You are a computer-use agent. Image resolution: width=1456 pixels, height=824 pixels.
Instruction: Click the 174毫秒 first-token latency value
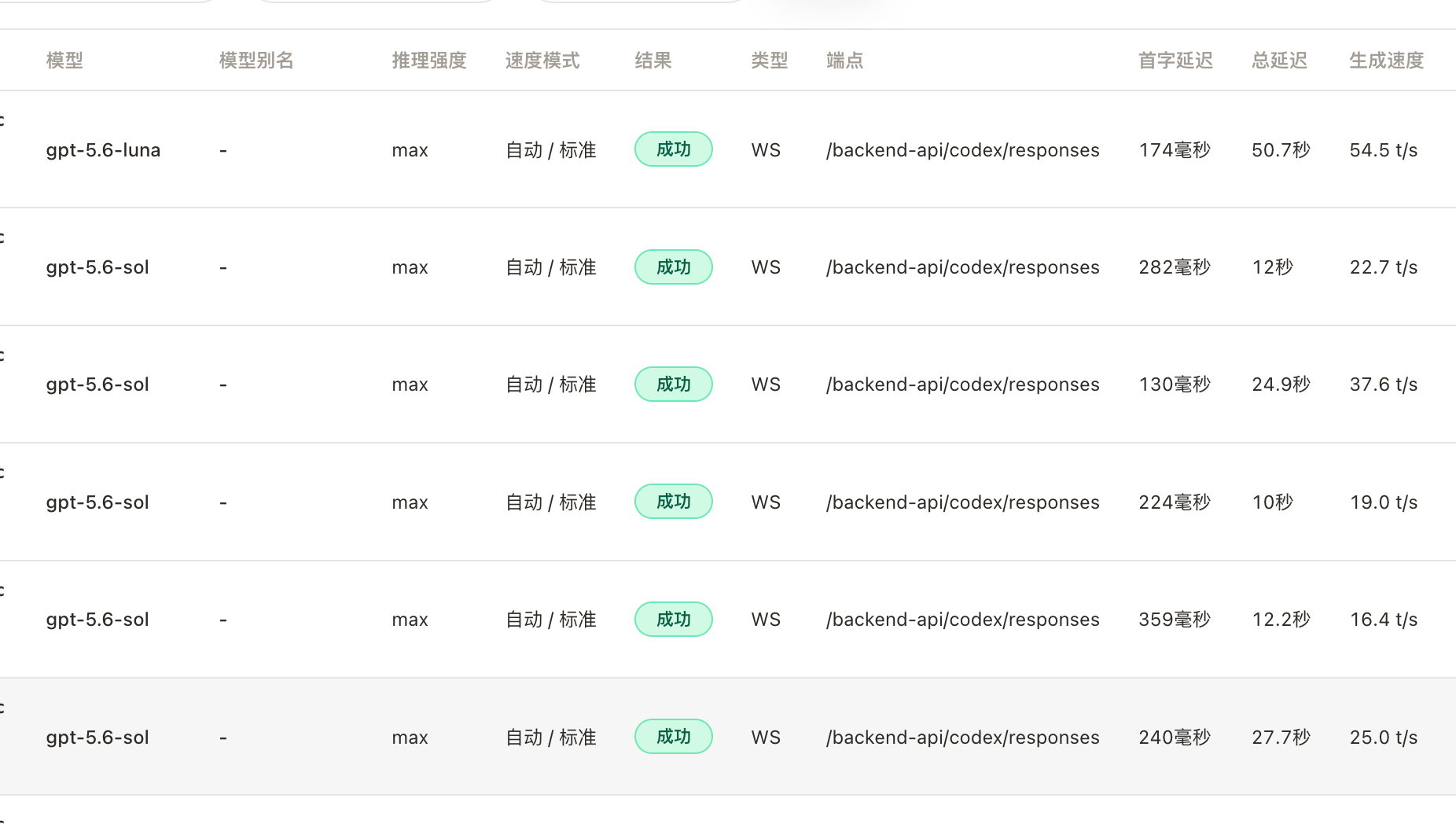coord(1175,150)
